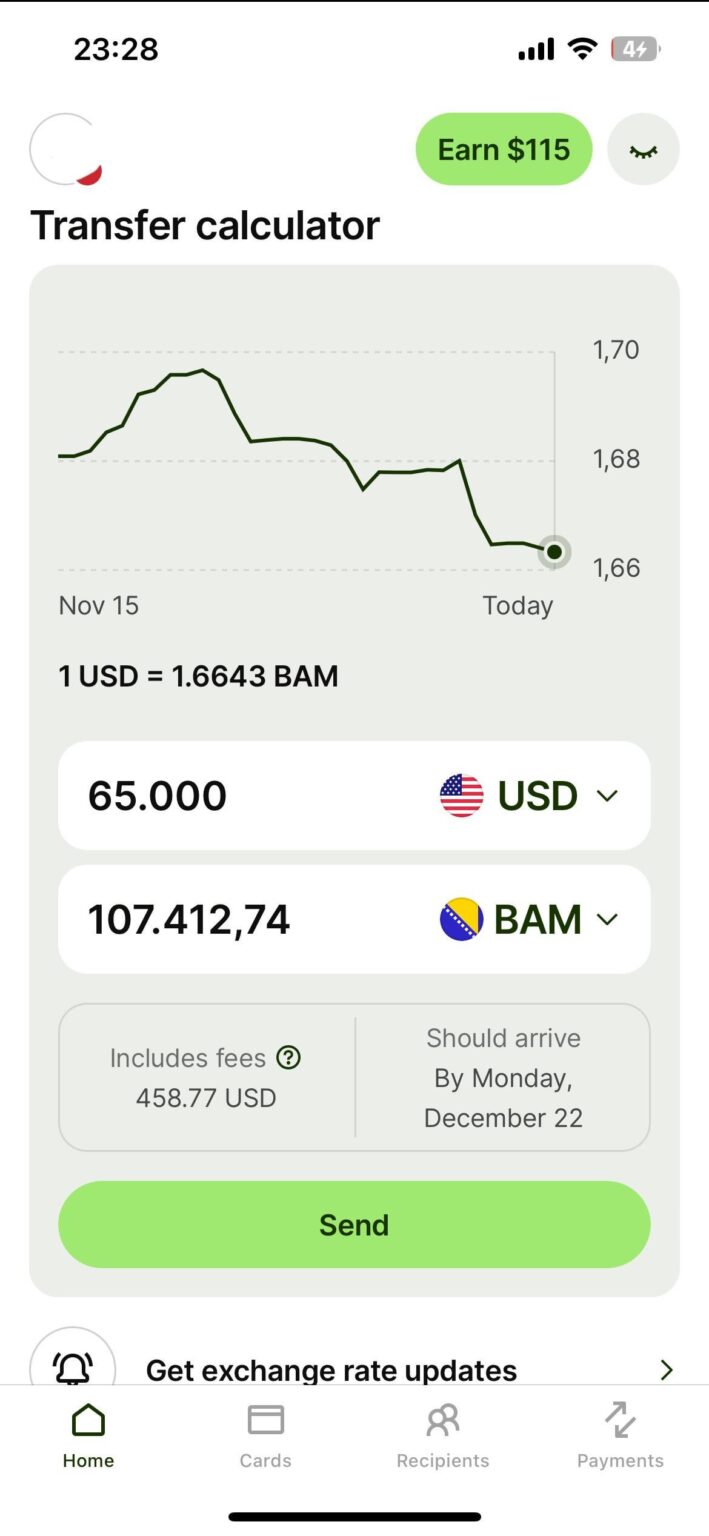Tap the fees help question mark icon
The width and height of the screenshot is (709, 1536).
pos(288,1058)
